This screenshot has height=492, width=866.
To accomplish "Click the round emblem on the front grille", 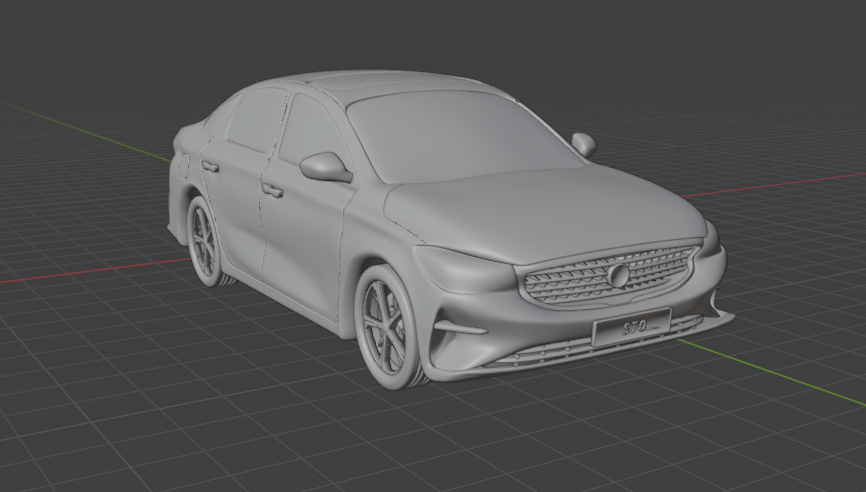I will pos(617,275).
